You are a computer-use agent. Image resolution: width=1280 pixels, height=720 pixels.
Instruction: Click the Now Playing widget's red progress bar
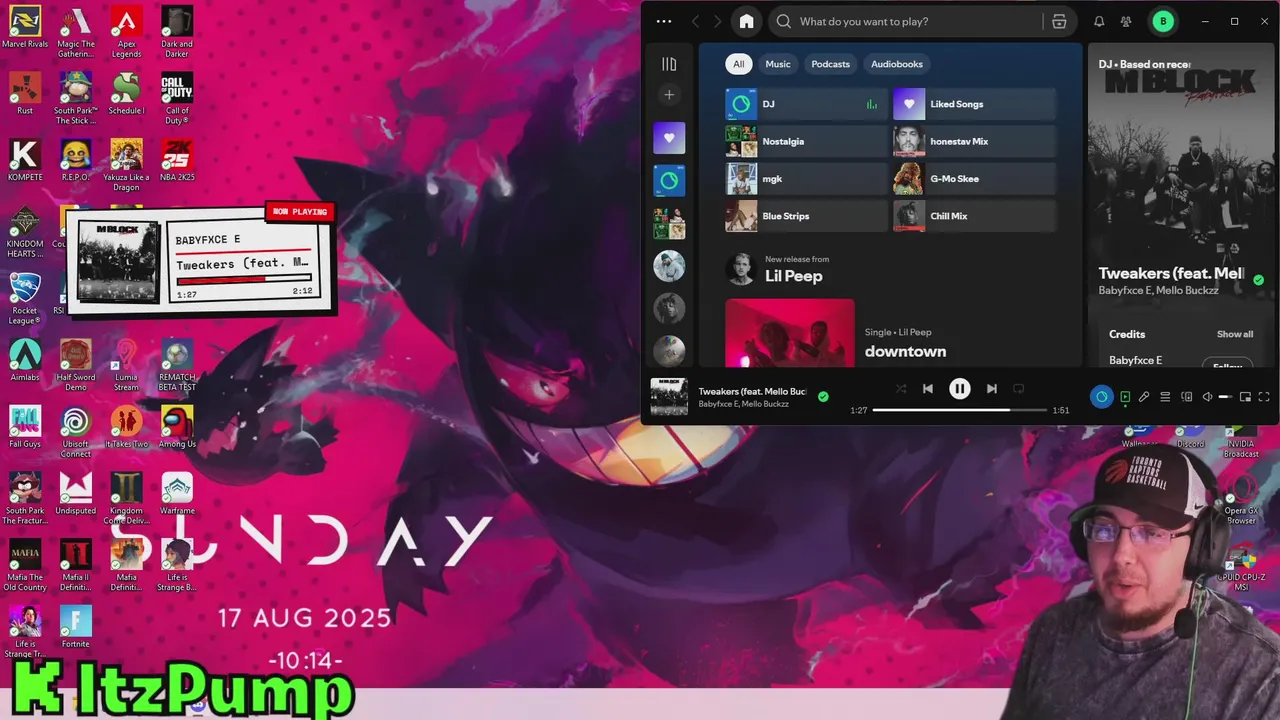point(244,280)
